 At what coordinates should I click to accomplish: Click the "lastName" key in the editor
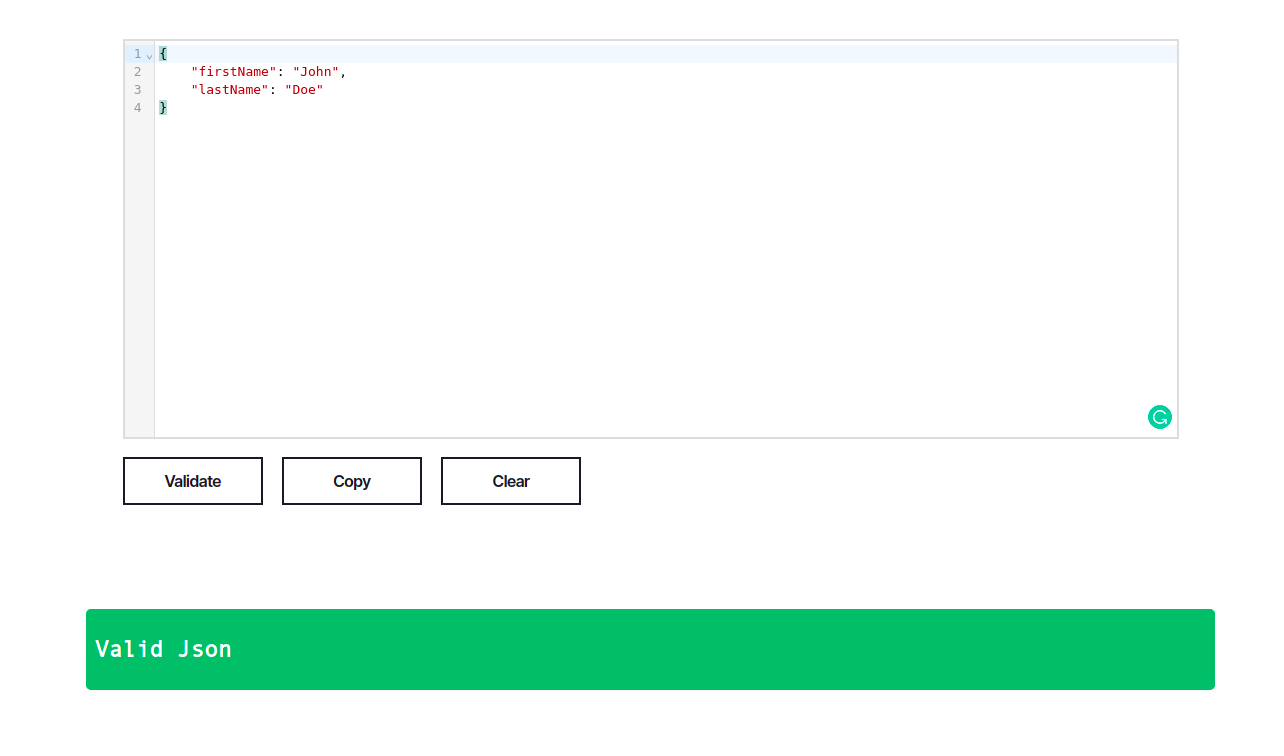(230, 90)
